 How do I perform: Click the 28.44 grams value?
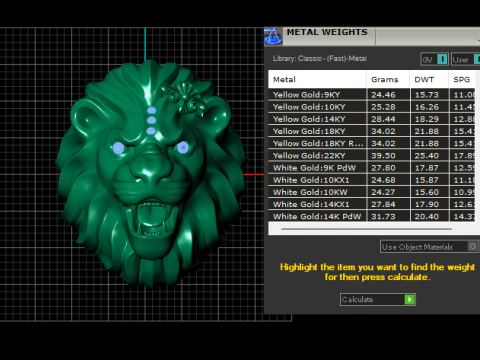[x=383, y=119]
